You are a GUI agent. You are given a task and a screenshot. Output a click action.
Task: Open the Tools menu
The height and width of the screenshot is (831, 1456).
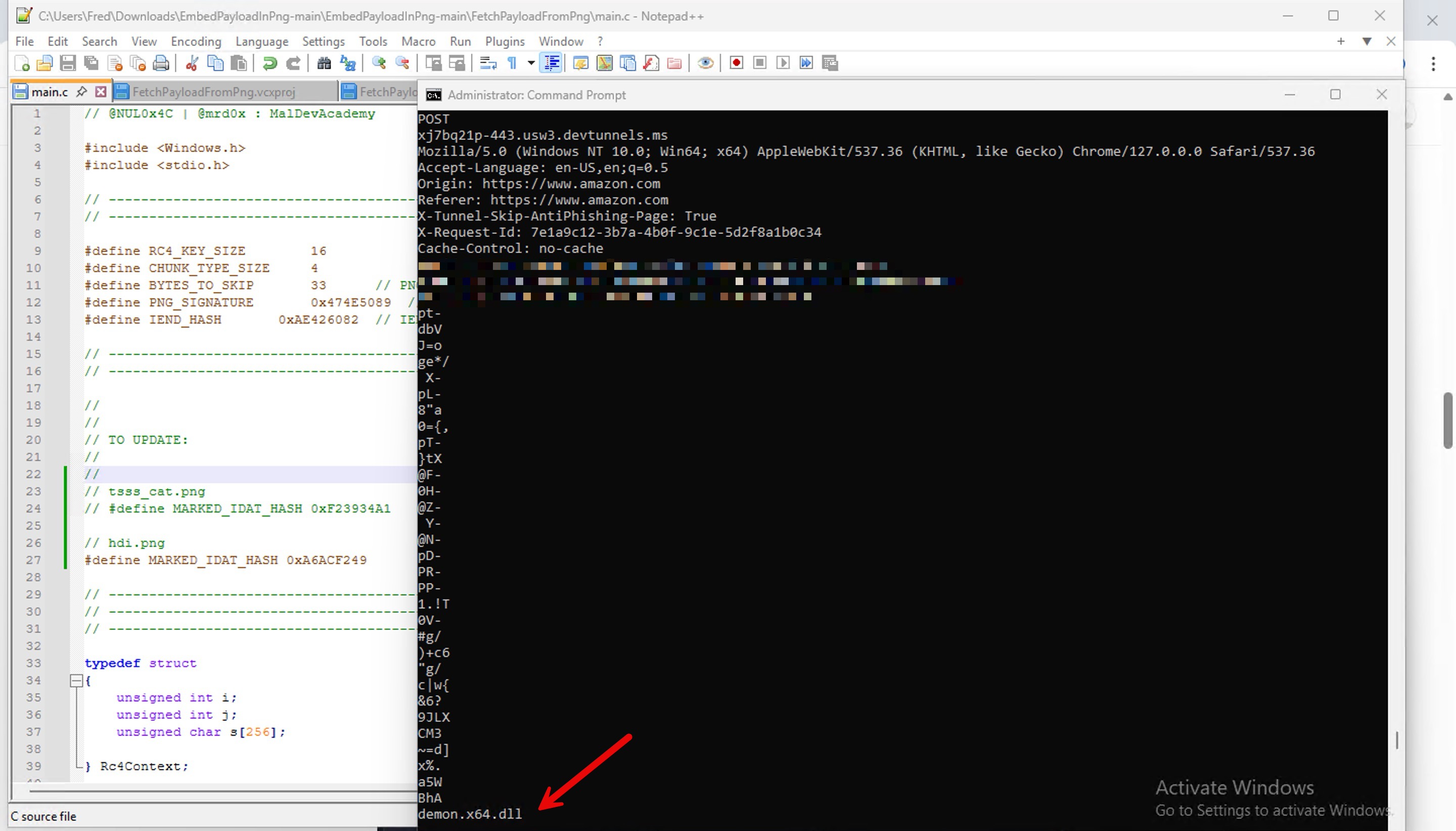tap(373, 41)
